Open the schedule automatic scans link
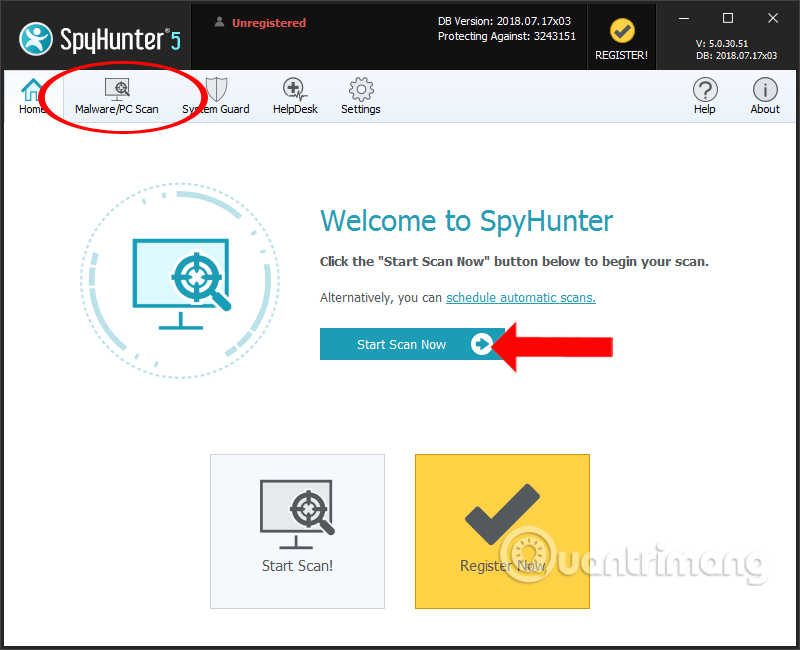The width and height of the screenshot is (800, 650). pos(521,297)
